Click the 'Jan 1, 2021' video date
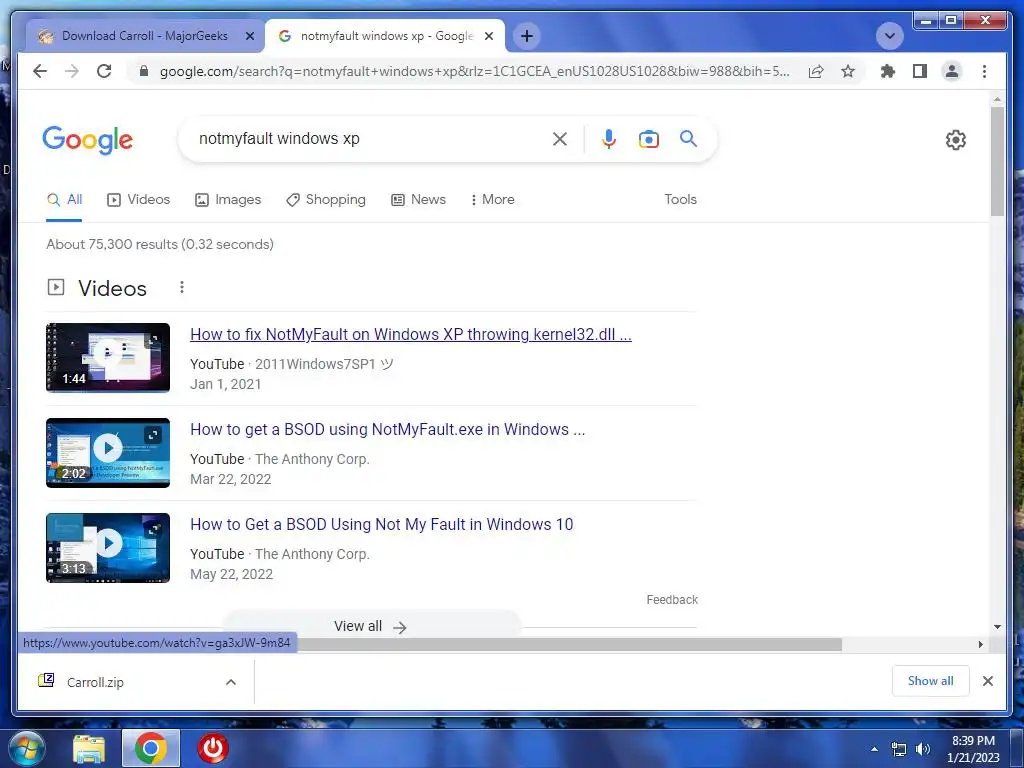 225,384
